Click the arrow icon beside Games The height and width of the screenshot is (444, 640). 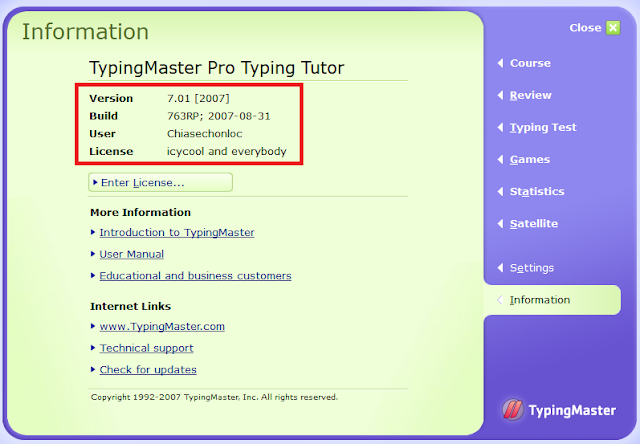click(500, 160)
